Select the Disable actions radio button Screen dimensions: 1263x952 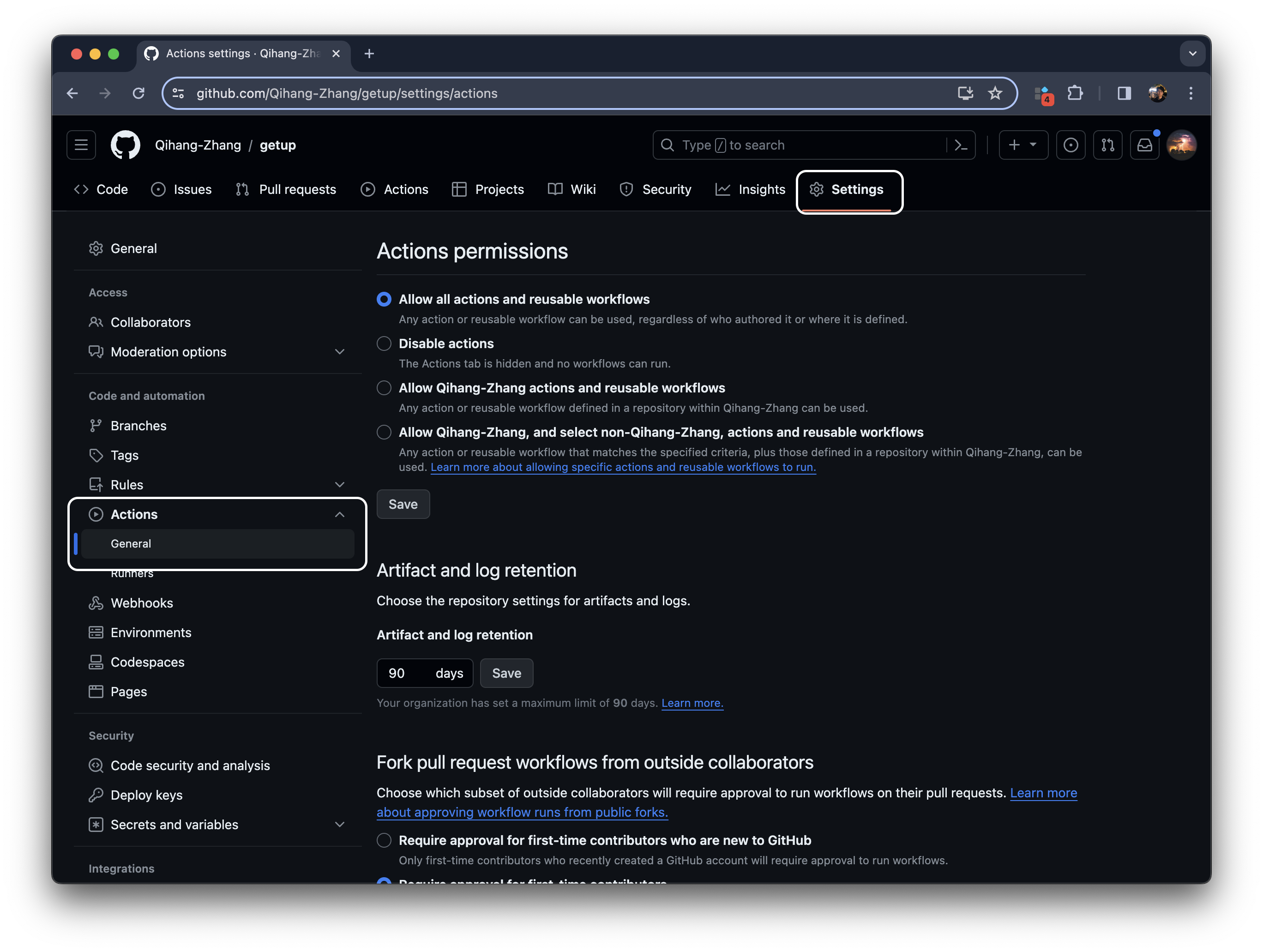point(384,343)
